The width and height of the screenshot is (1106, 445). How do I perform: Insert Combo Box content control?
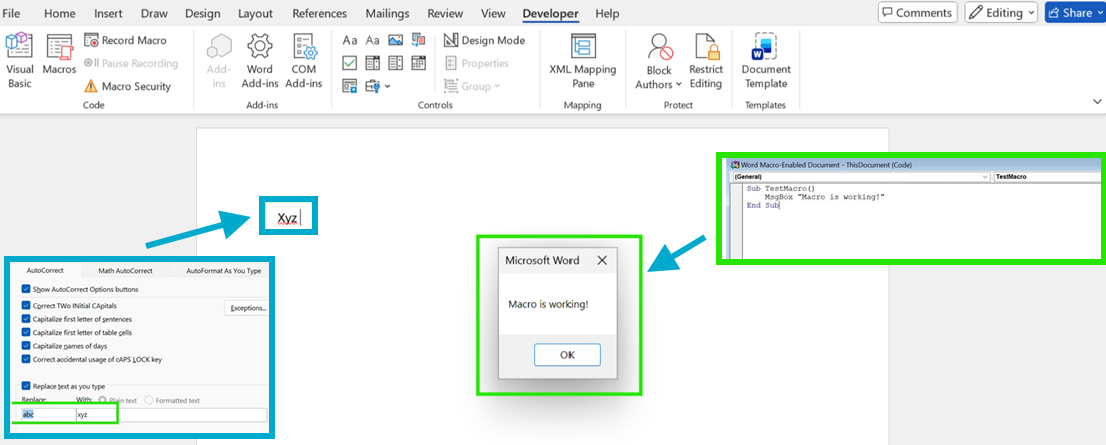372,63
